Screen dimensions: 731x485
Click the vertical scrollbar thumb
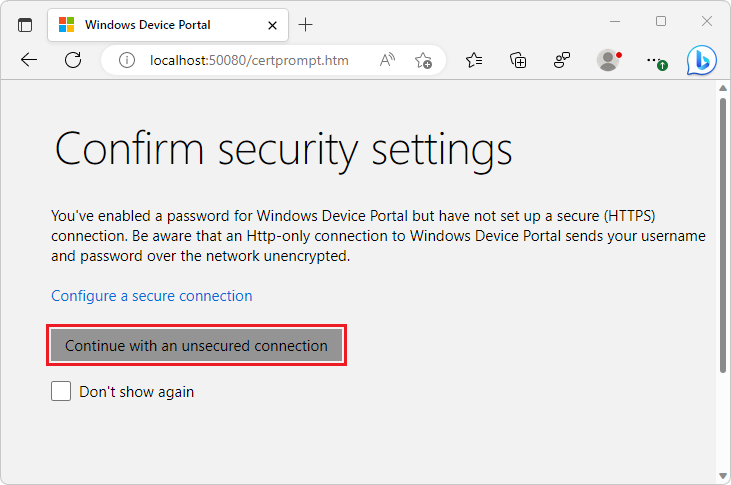[x=723, y=235]
